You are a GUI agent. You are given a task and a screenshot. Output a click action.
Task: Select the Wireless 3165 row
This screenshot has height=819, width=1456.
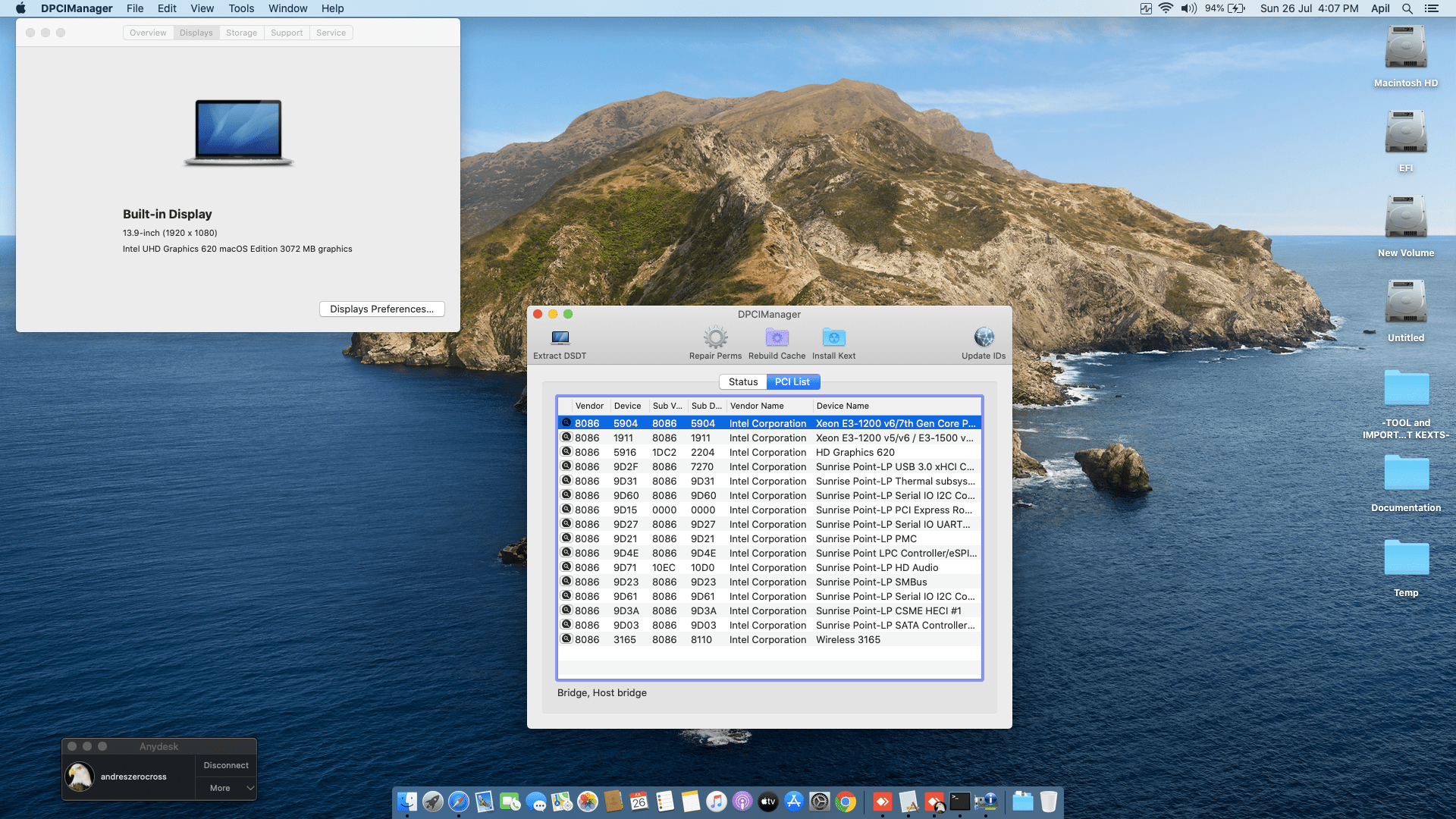point(770,639)
